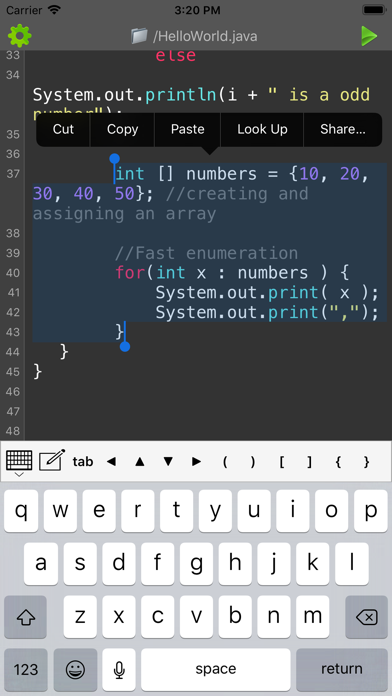Choose Cut from the selection menu
Screen dimensions: 392x696
tap(63, 129)
